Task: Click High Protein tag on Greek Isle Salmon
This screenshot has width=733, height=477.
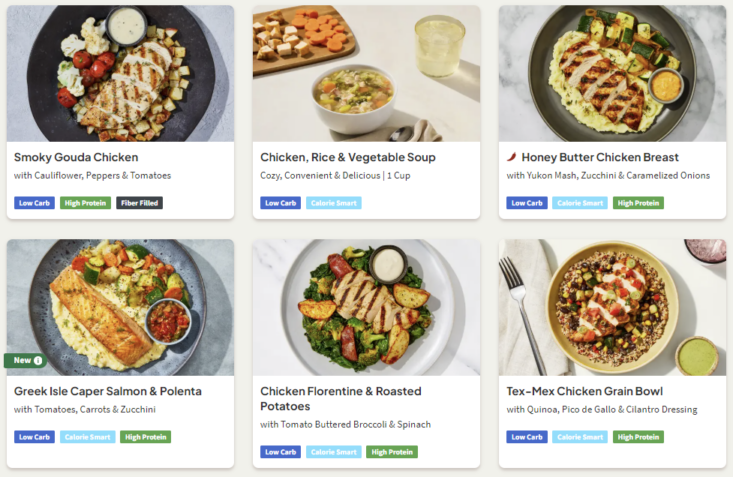Action: click(x=145, y=437)
